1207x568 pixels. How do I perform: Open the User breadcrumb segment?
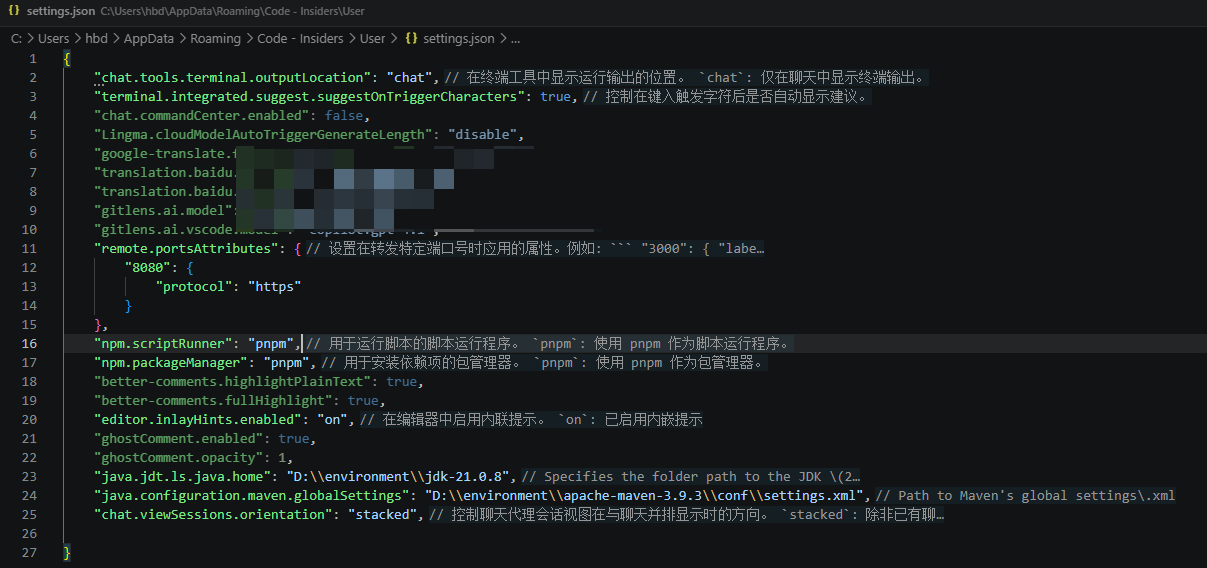point(373,39)
